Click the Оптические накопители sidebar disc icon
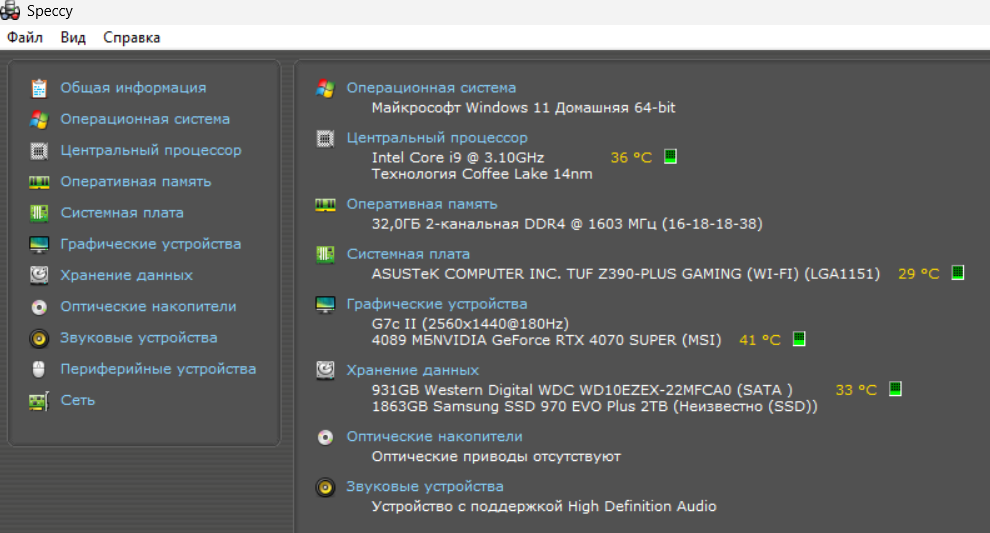990x533 pixels. (x=39, y=307)
